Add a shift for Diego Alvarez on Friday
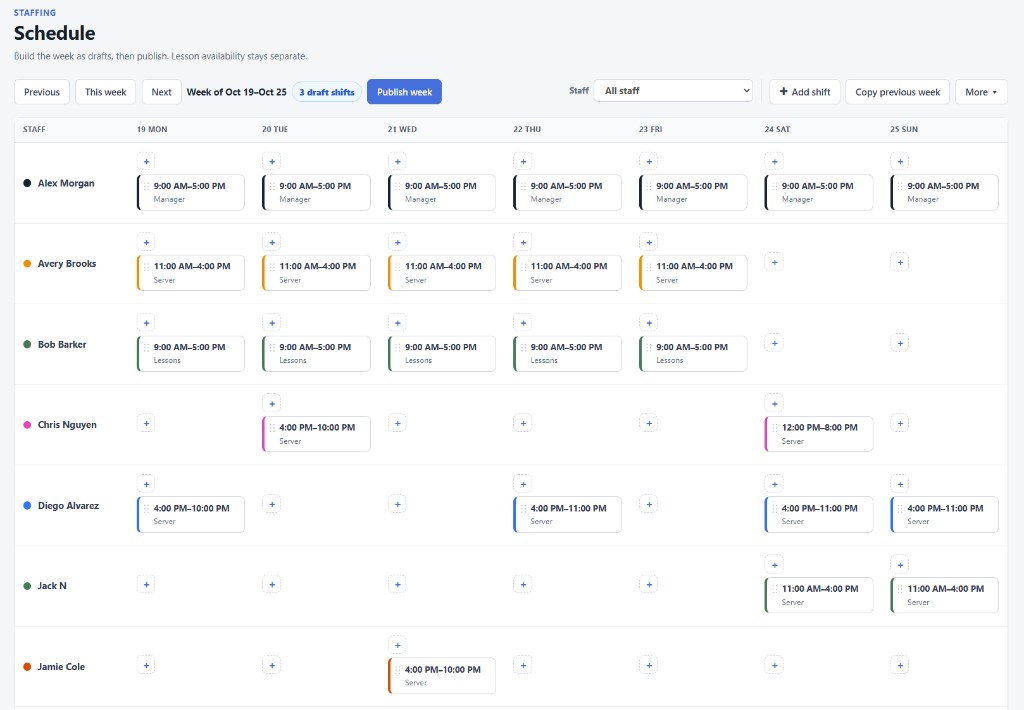1024x710 pixels. pos(649,504)
